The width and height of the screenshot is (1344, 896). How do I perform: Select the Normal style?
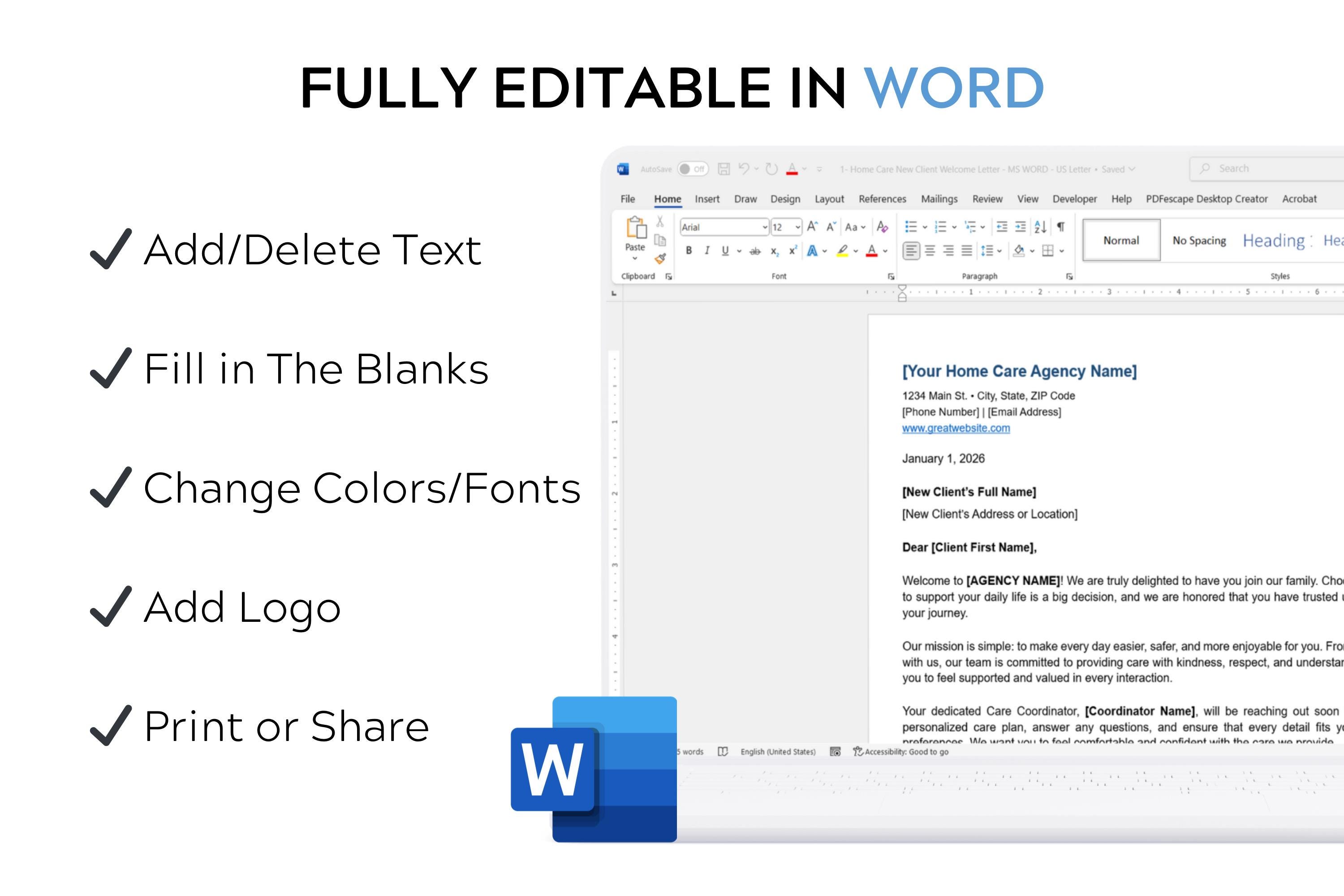click(x=1121, y=241)
